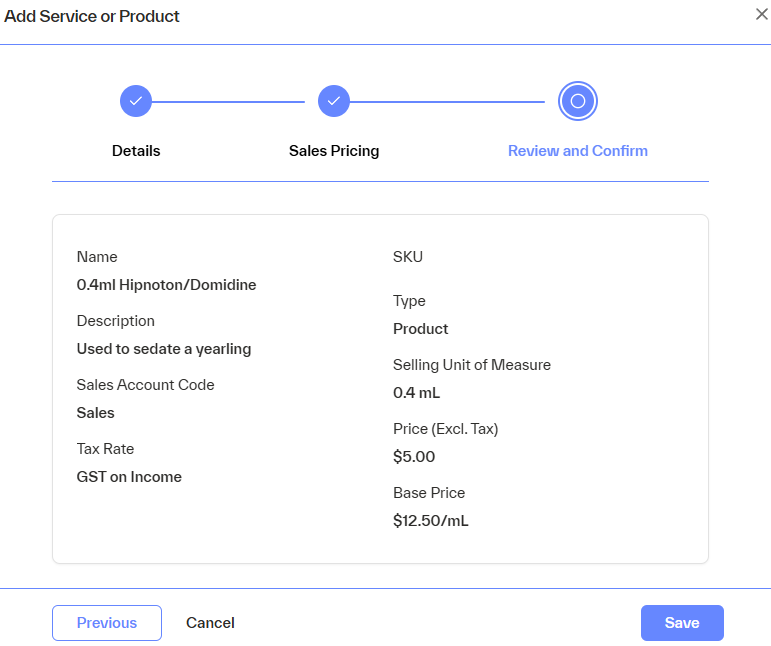Click the SKU field label

click(408, 257)
